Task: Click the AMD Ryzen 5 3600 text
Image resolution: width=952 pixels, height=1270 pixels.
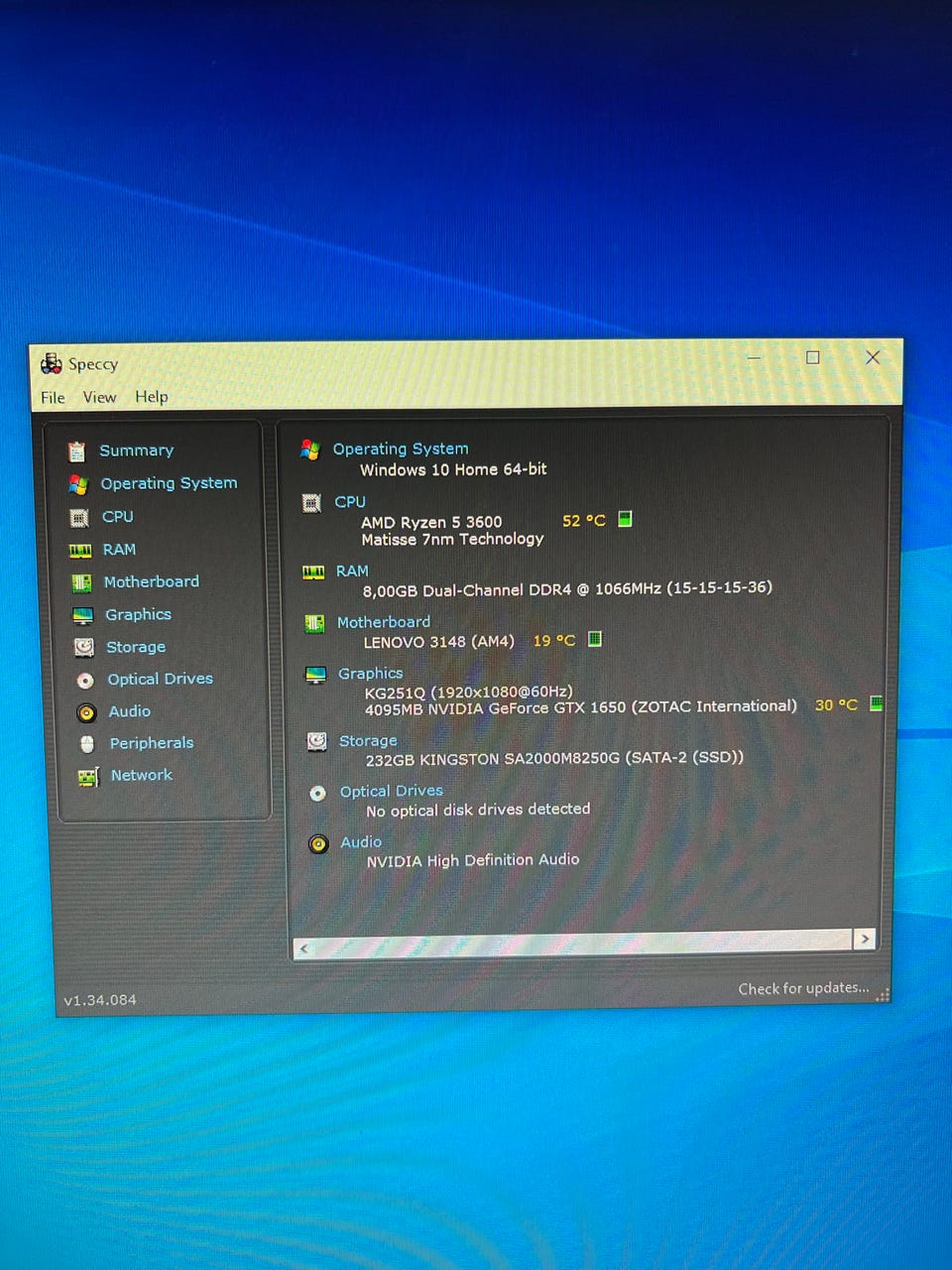Action: point(431,522)
